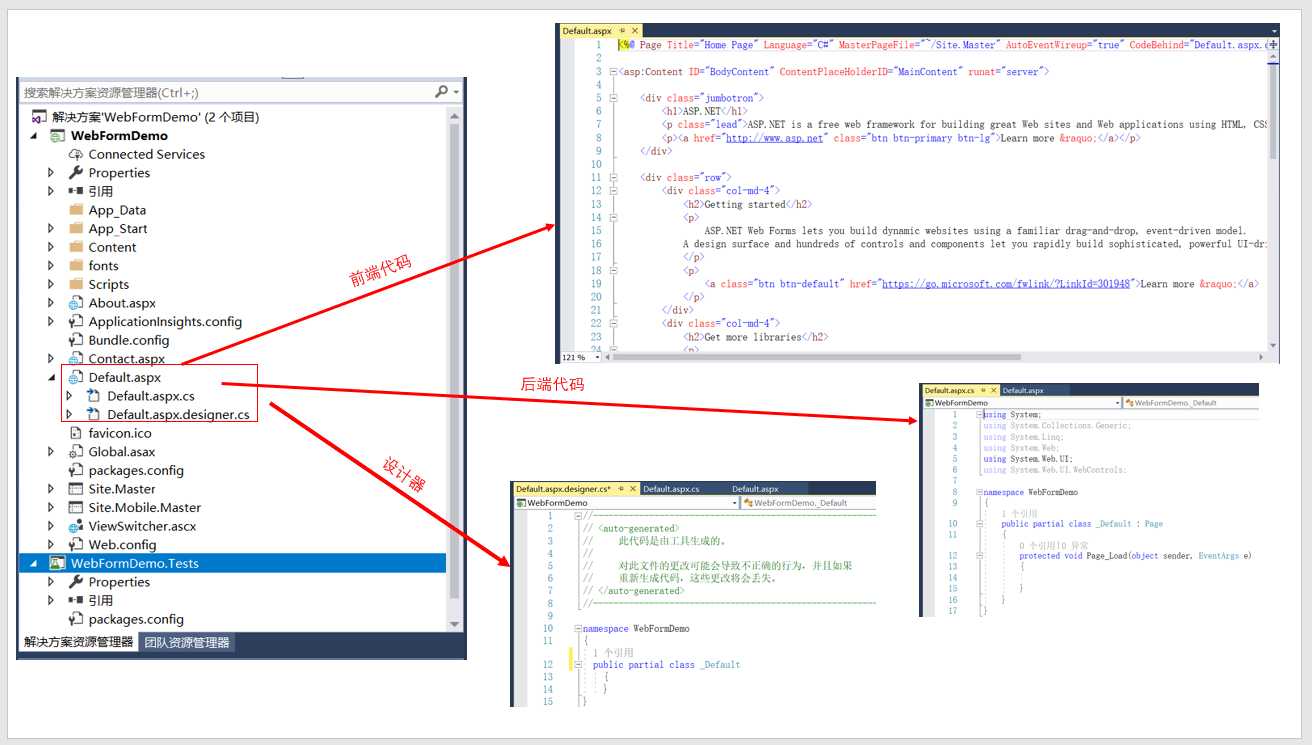Select the Contact.aspx file
Image resolution: width=1312 pixels, height=745 pixels.
click(126, 359)
